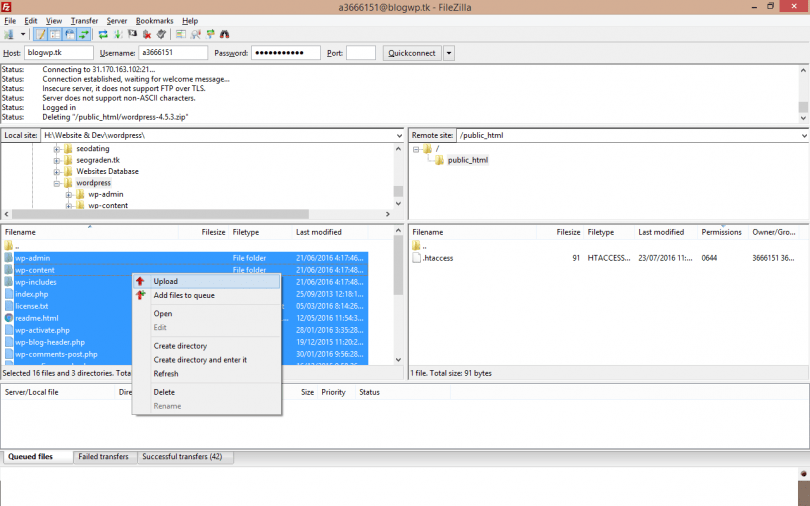The image size is (810, 506).
Task: Reconnect to the last server via the toolbar icon
Action: 161,34
